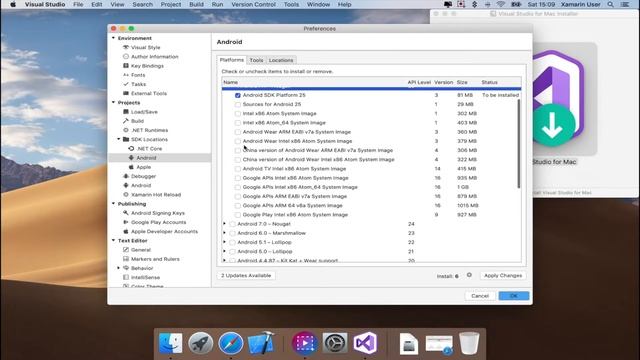Open Spotlight search in menu bar
Image resolution: width=640 pixels, height=360 pixels.
610,4
